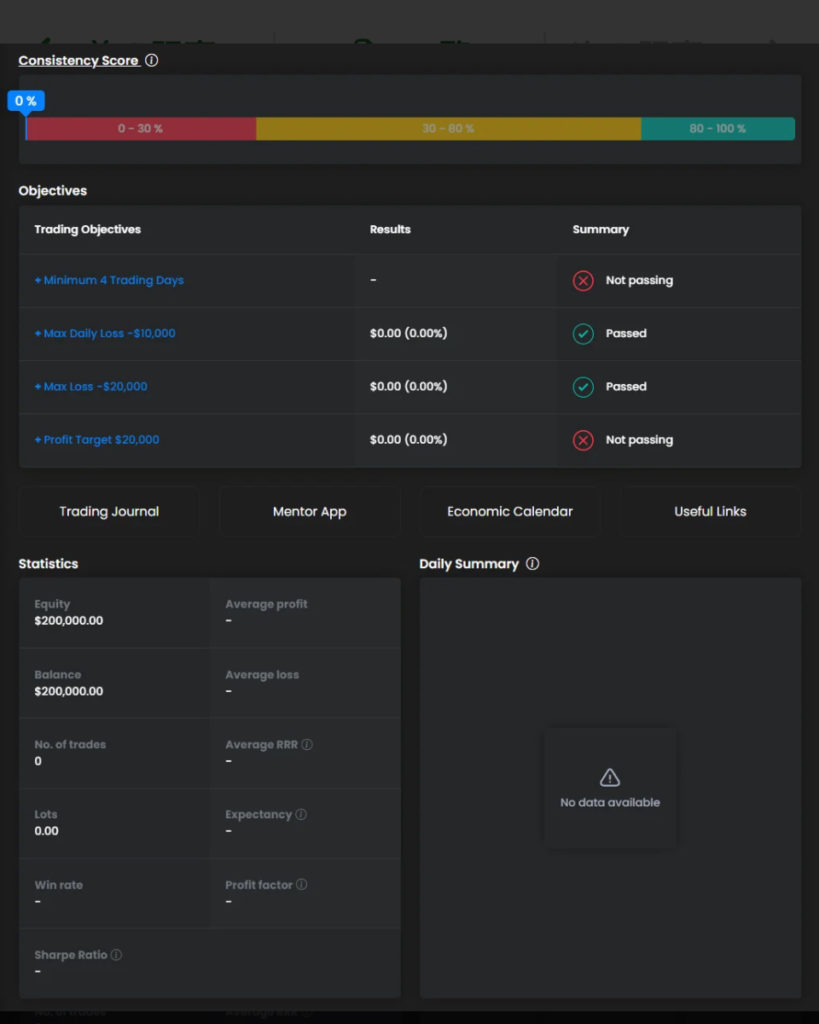Open Useful Links
The image size is (819, 1024).
[x=710, y=512]
